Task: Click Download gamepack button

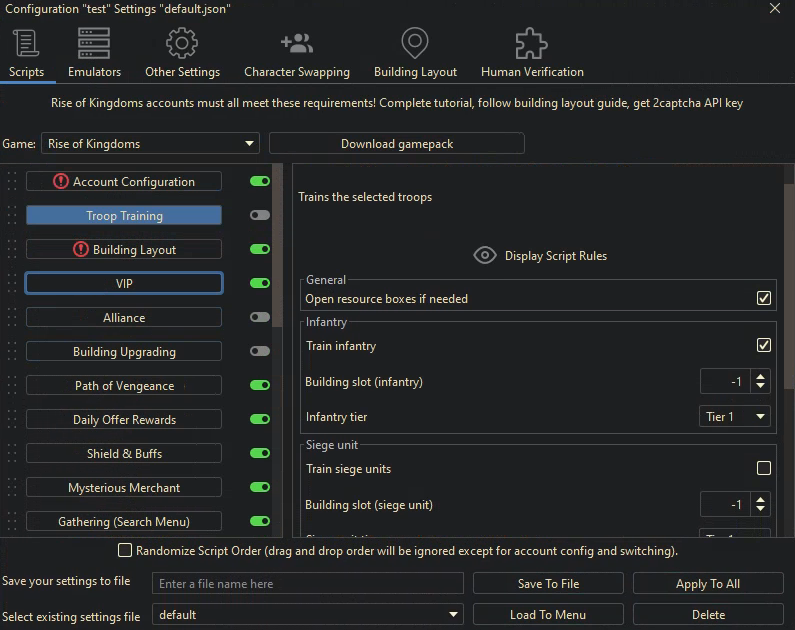Action: click(x=396, y=143)
